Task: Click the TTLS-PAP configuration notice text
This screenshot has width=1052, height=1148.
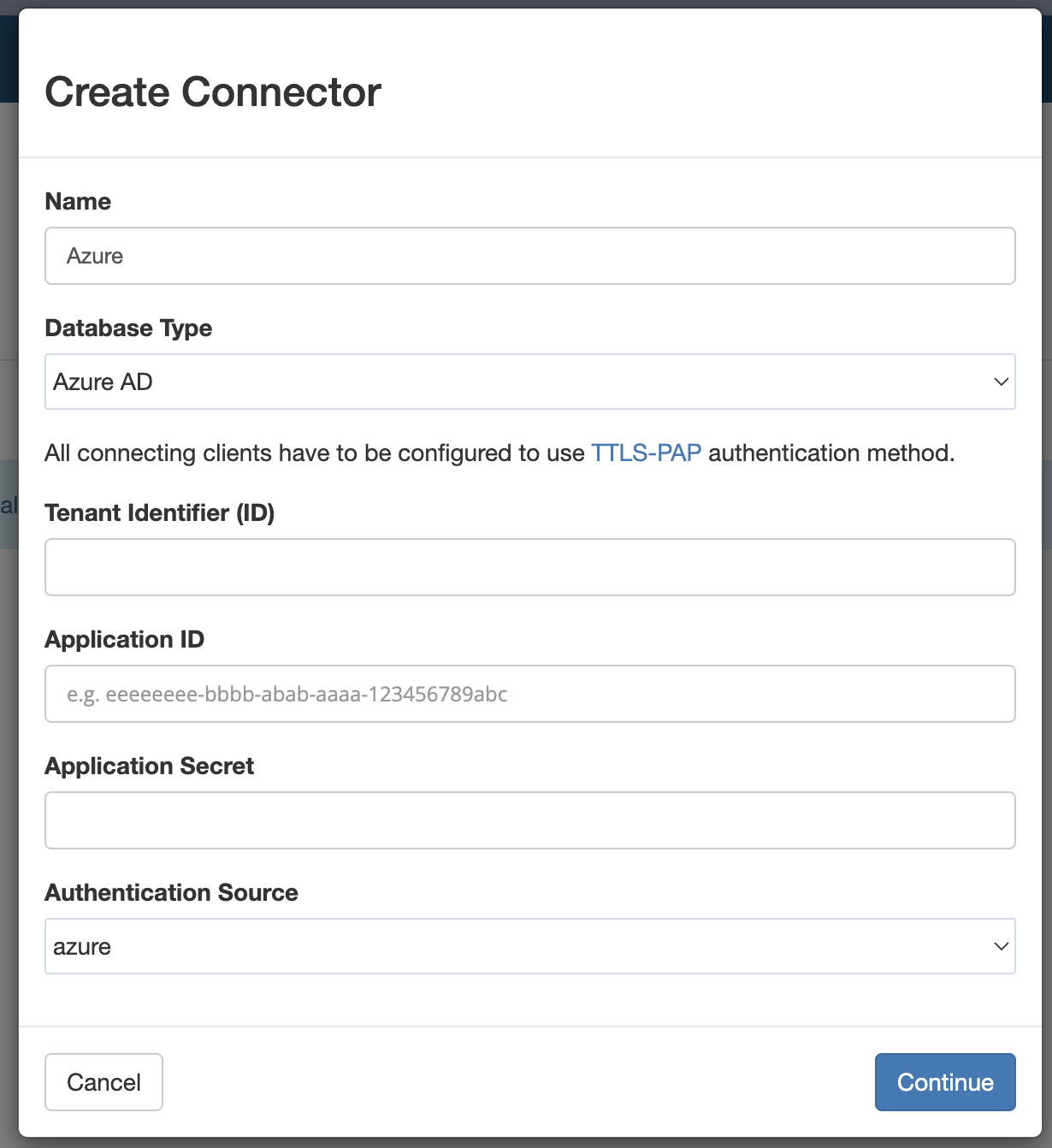Action: [x=499, y=453]
